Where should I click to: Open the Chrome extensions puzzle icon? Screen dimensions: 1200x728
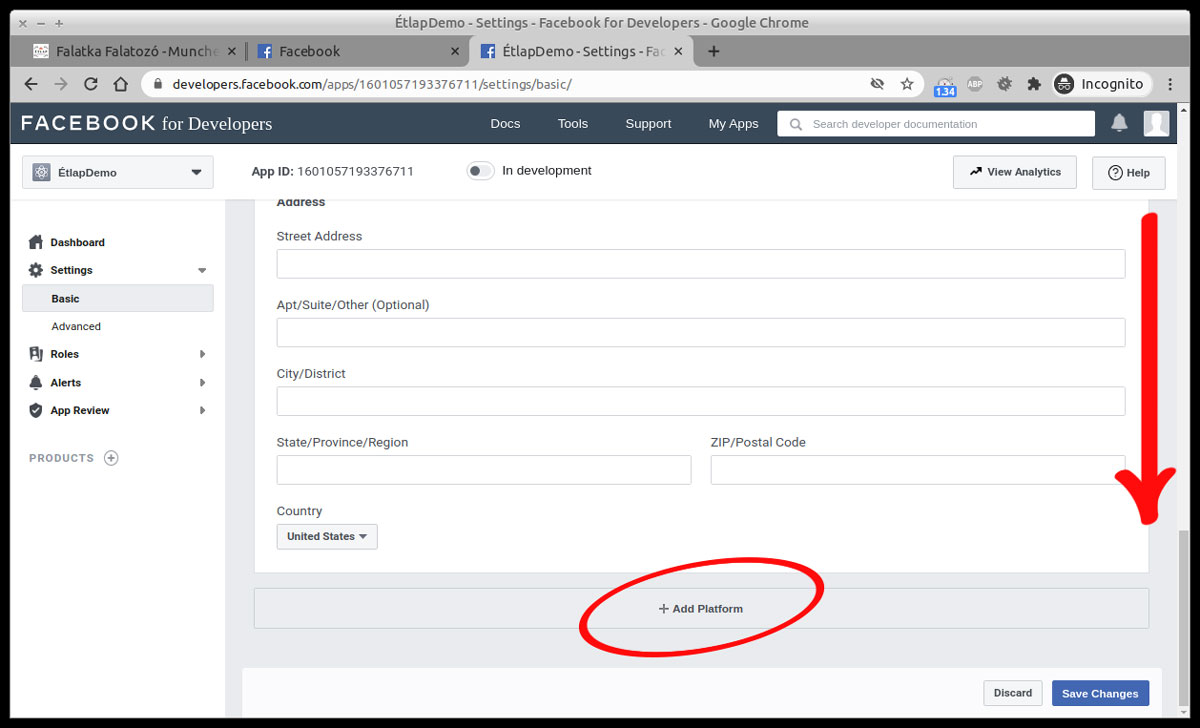coord(1034,84)
